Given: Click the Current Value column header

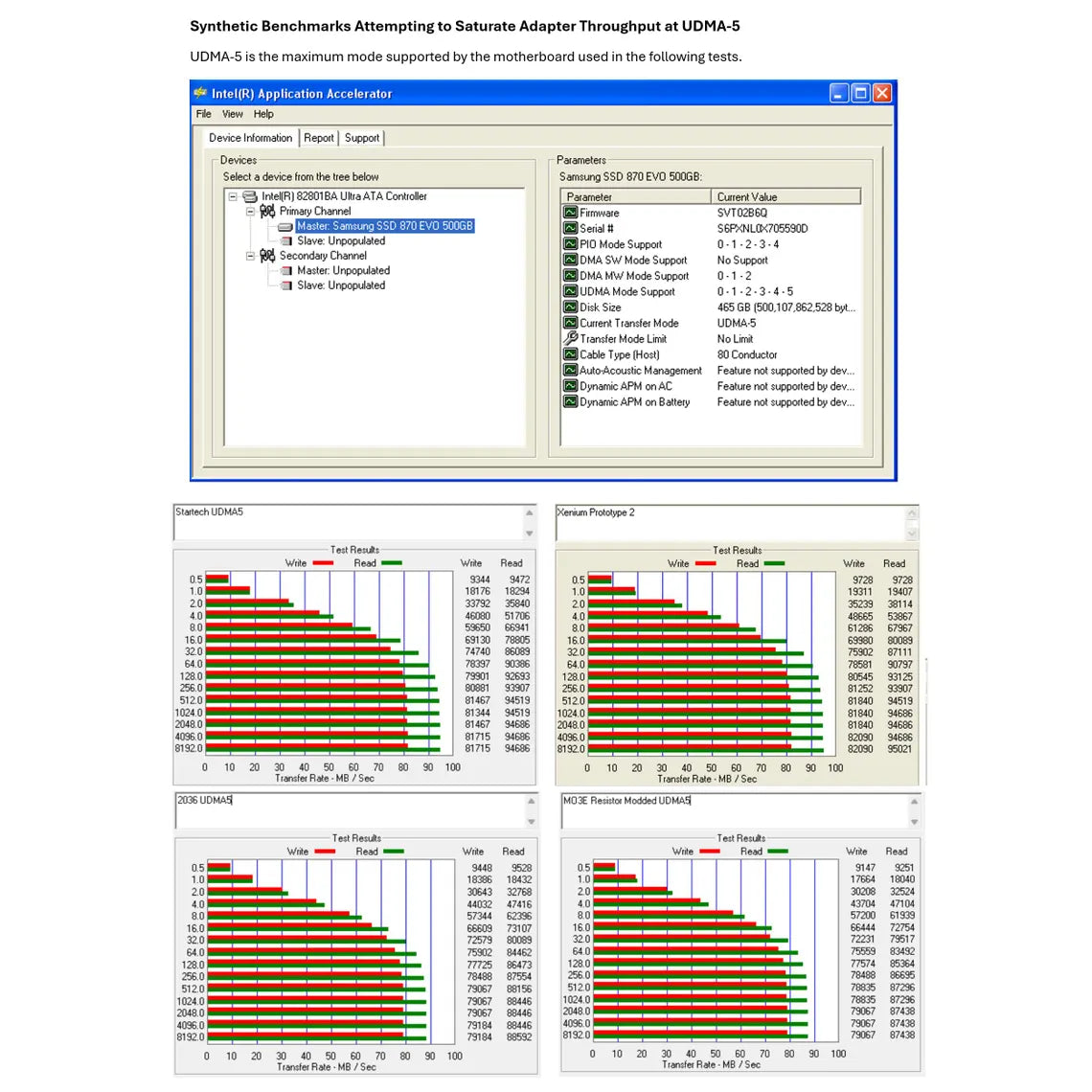Looking at the screenshot, I should (785, 197).
